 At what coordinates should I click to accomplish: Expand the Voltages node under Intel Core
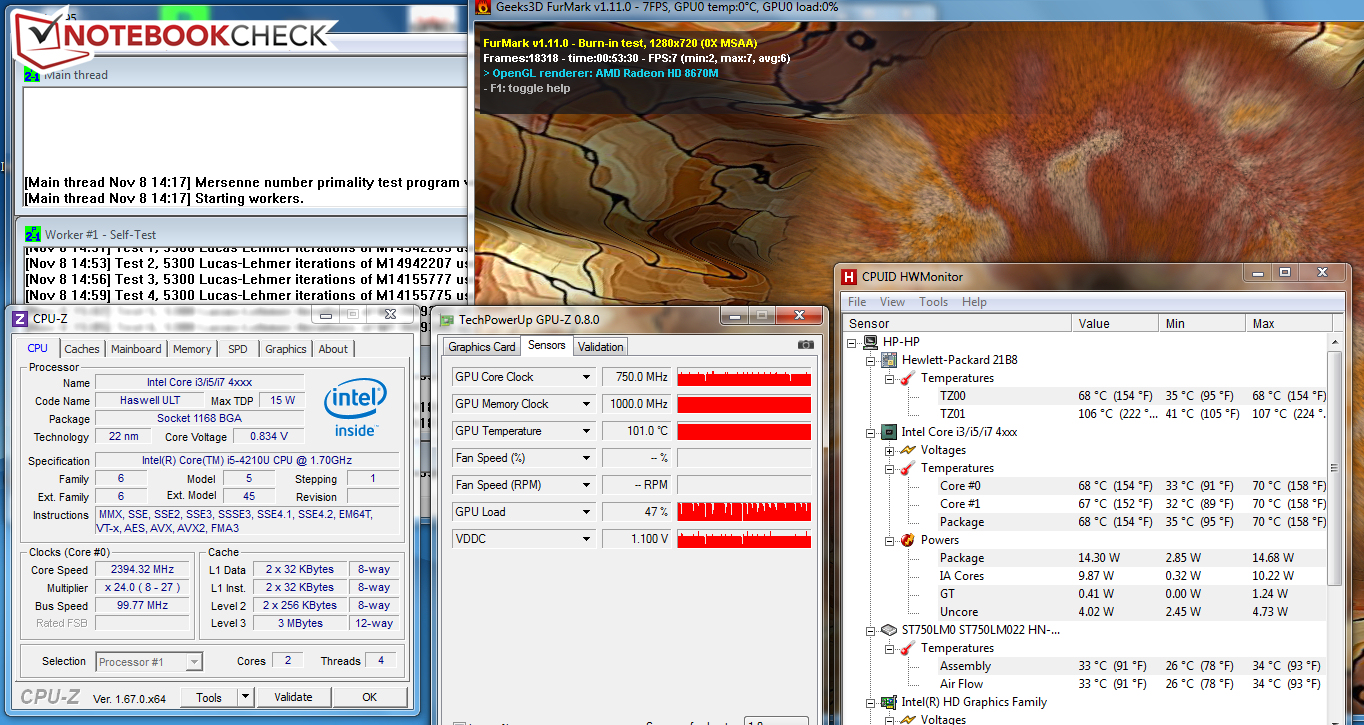coord(889,450)
